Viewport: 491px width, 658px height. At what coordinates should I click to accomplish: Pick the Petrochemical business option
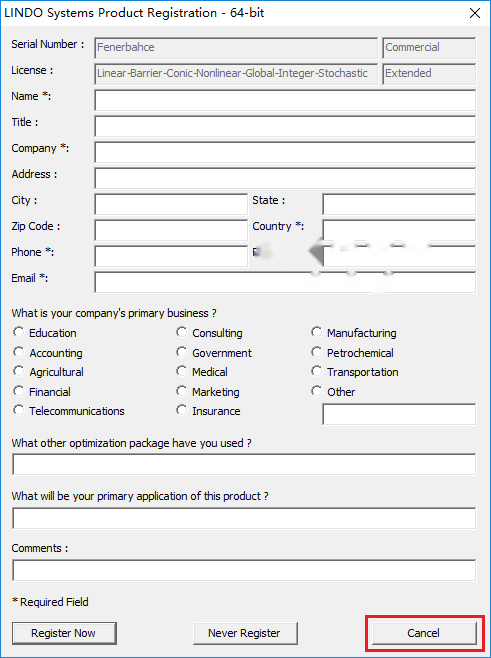(x=316, y=352)
